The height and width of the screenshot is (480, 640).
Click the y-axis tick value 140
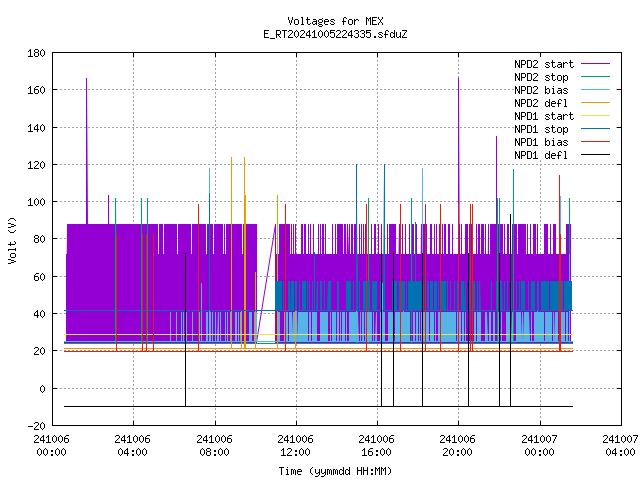pos(36,128)
